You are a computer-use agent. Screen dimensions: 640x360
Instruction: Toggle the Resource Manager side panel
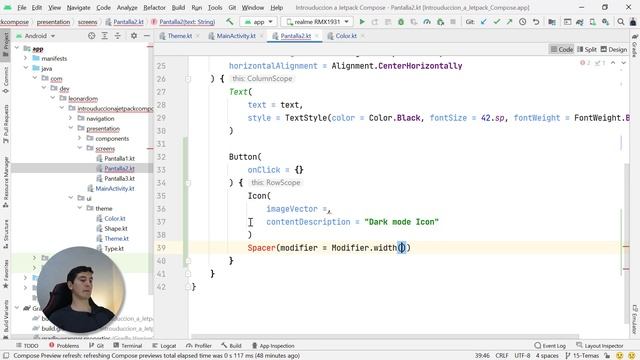click(x=6, y=182)
